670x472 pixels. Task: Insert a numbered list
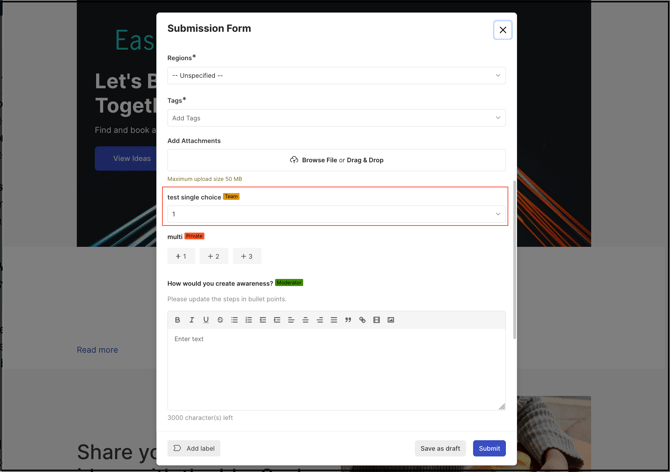tap(249, 320)
